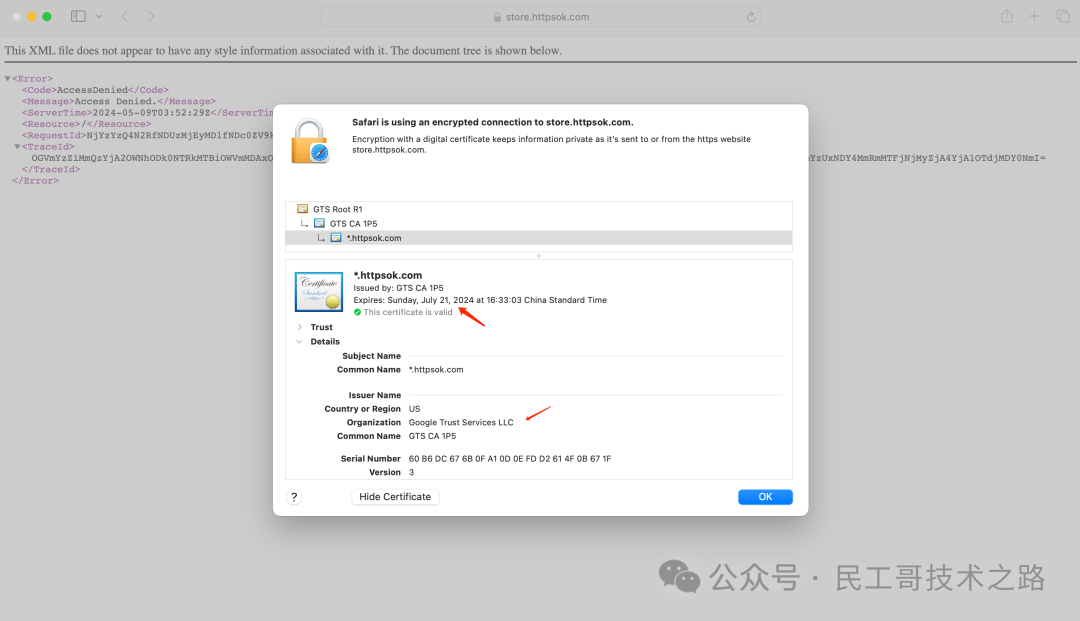
Task: Open a new tab with the plus icon
Action: [1035, 17]
